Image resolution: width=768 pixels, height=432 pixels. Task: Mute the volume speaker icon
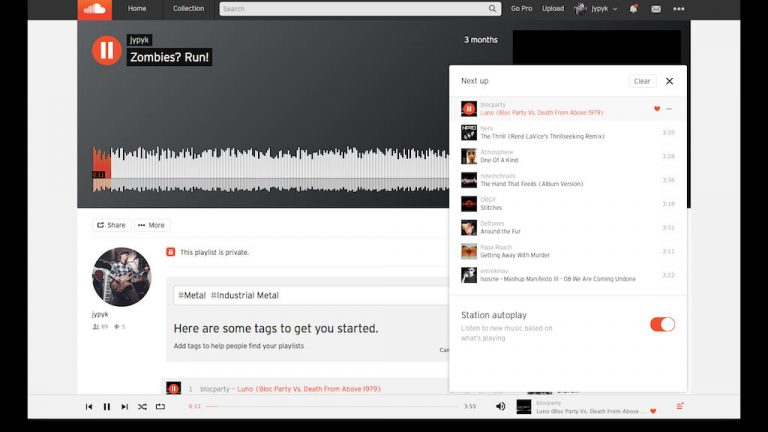pos(500,406)
